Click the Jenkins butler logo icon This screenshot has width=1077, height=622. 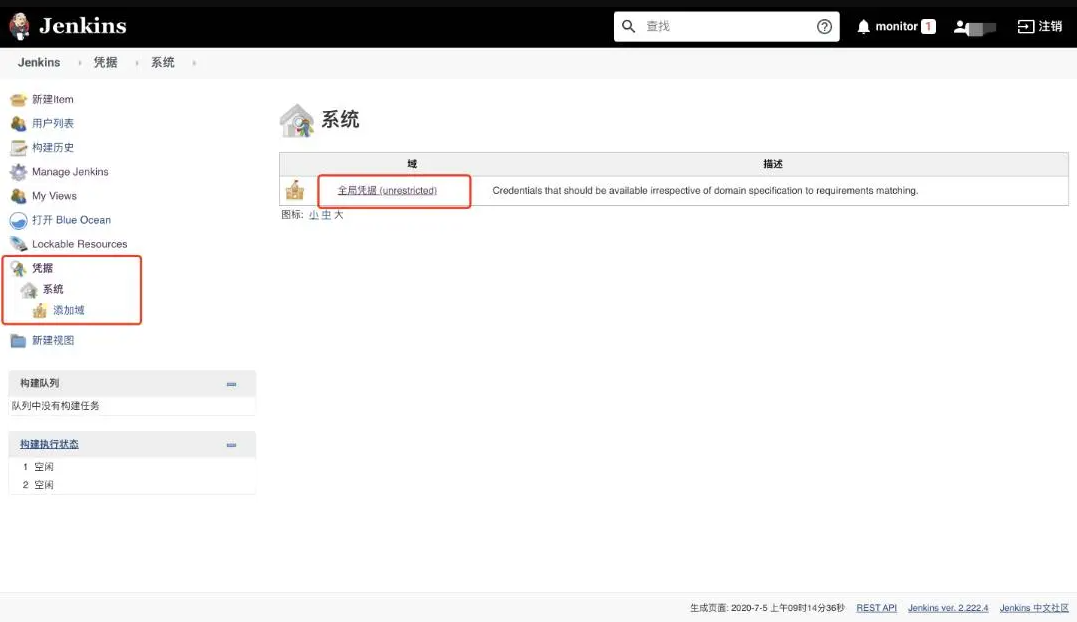[20, 26]
